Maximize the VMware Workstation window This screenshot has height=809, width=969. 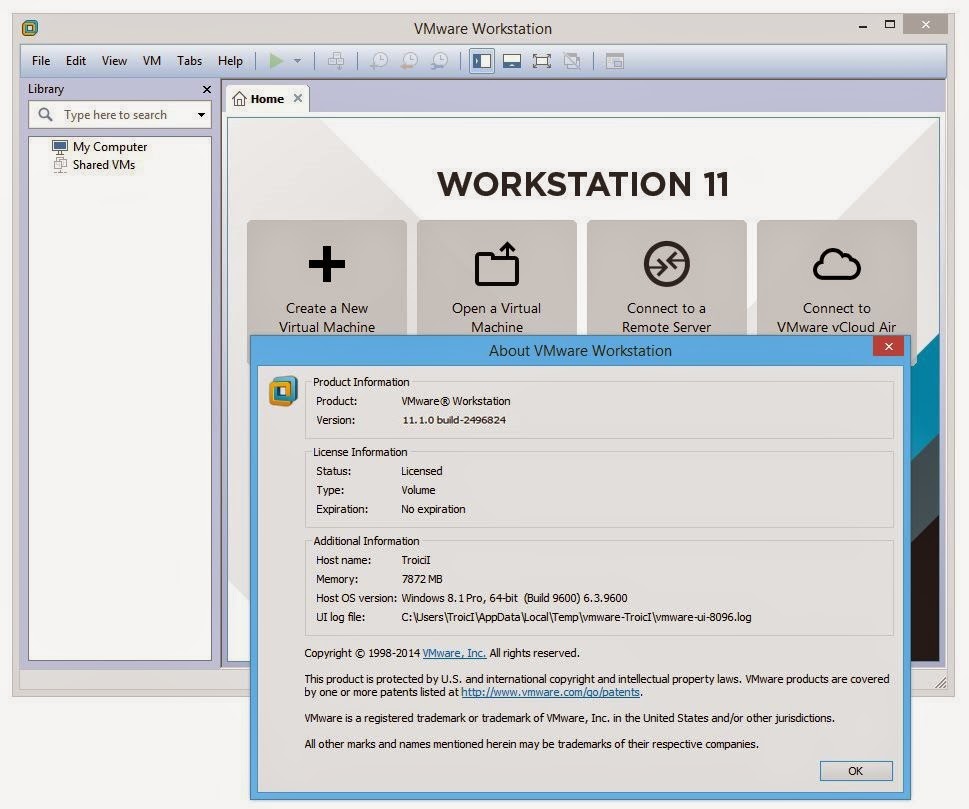point(890,25)
